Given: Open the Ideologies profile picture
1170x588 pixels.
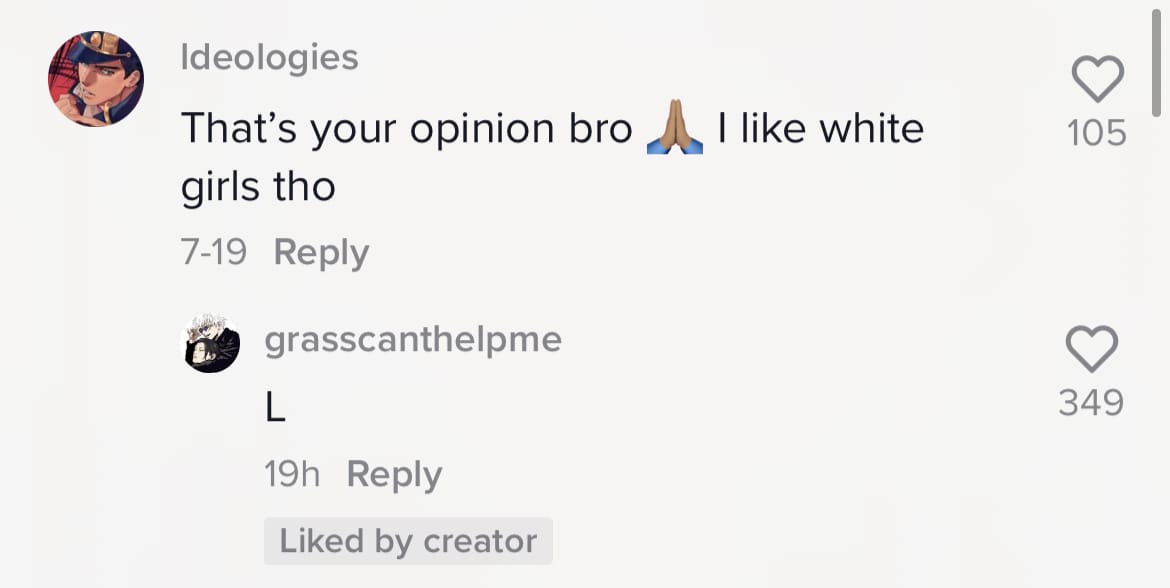Looking at the screenshot, I should click(x=96, y=78).
